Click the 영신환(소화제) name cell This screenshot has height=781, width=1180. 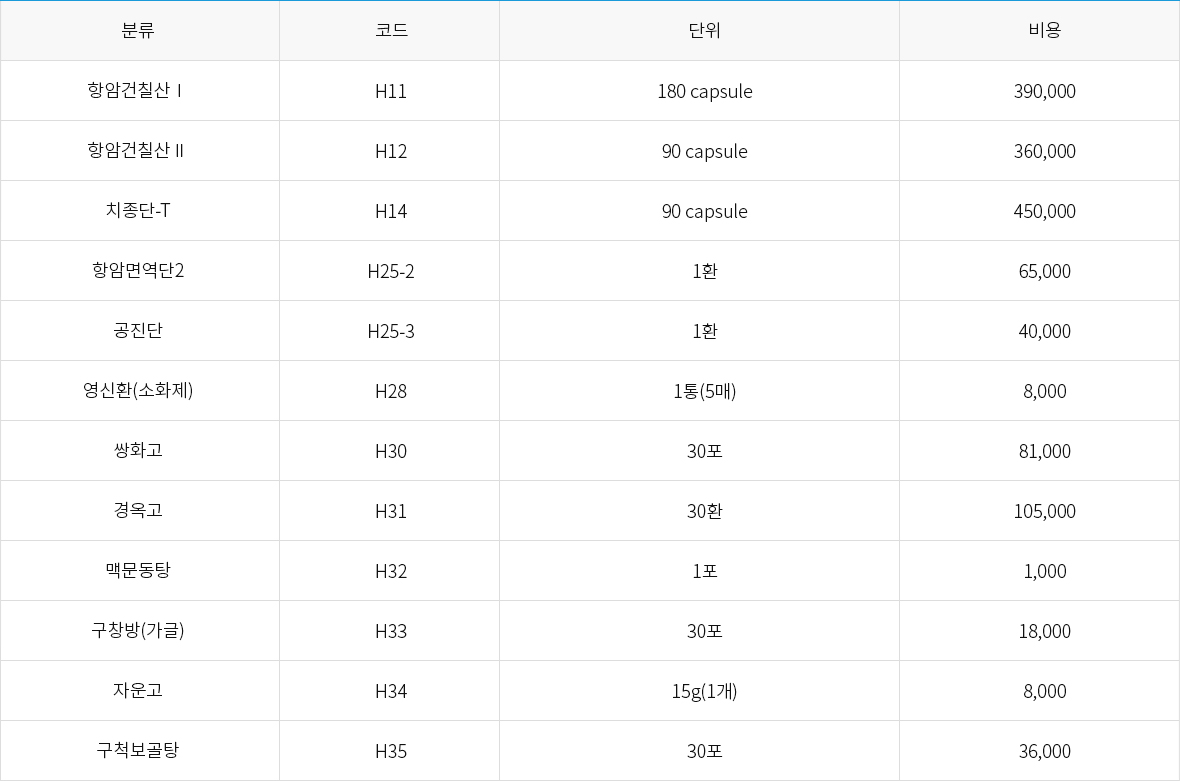138,391
